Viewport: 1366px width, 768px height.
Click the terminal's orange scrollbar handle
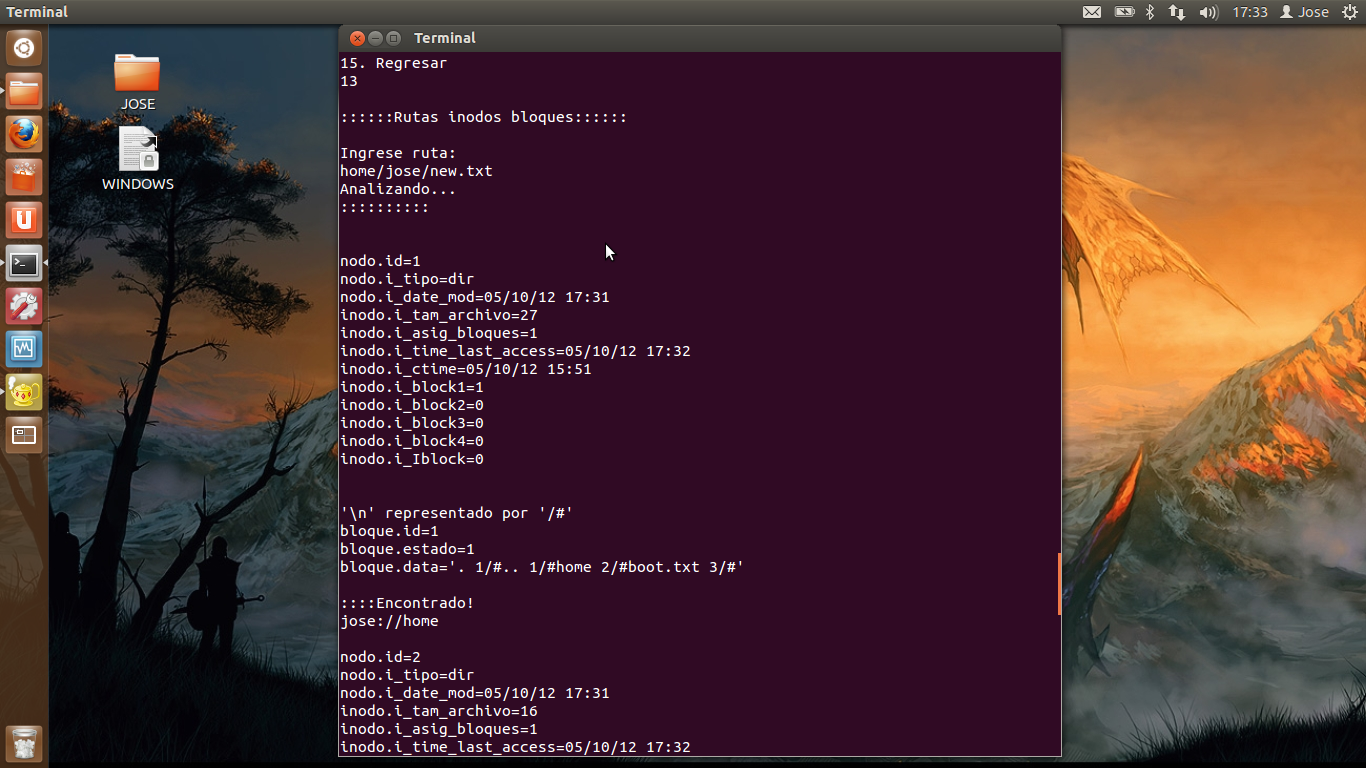pos(1059,584)
